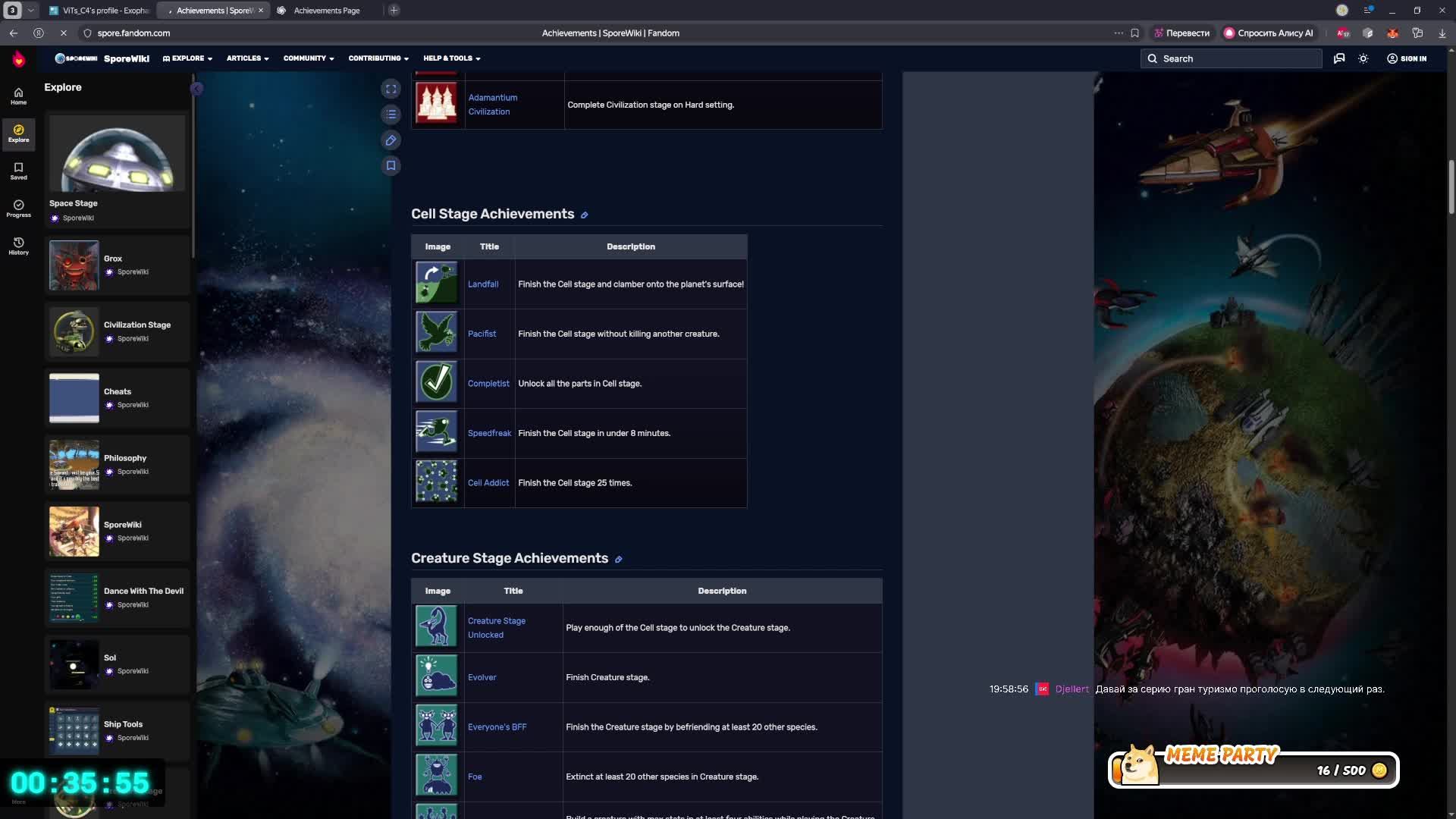This screenshot has height=819, width=1456.
Task: Expand the COMMUNITY dropdown menu
Action: coord(309,58)
